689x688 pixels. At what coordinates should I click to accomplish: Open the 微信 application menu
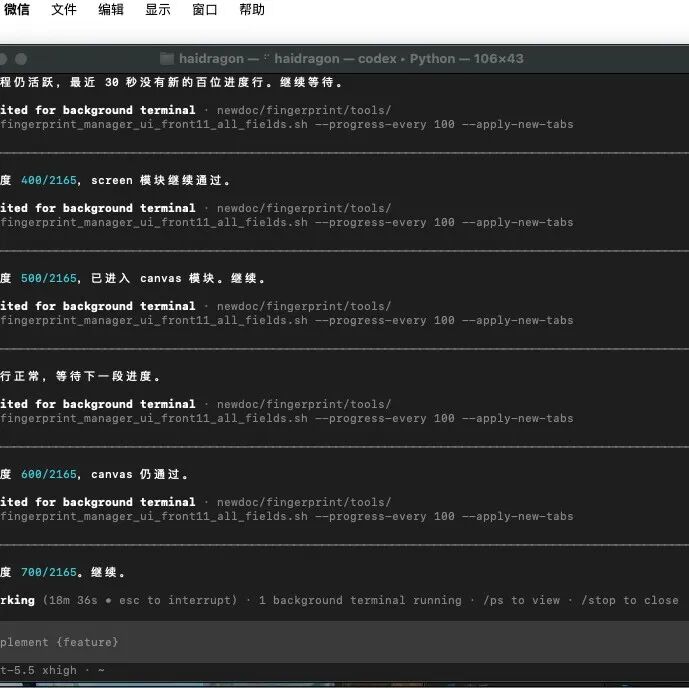[x=17, y=9]
